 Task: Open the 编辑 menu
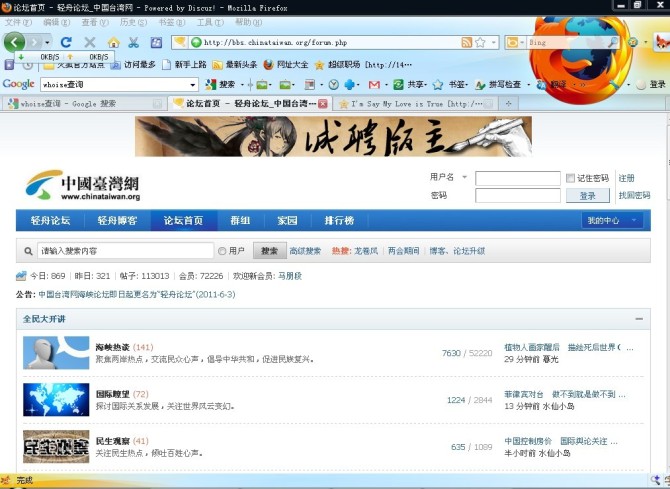coord(56,22)
